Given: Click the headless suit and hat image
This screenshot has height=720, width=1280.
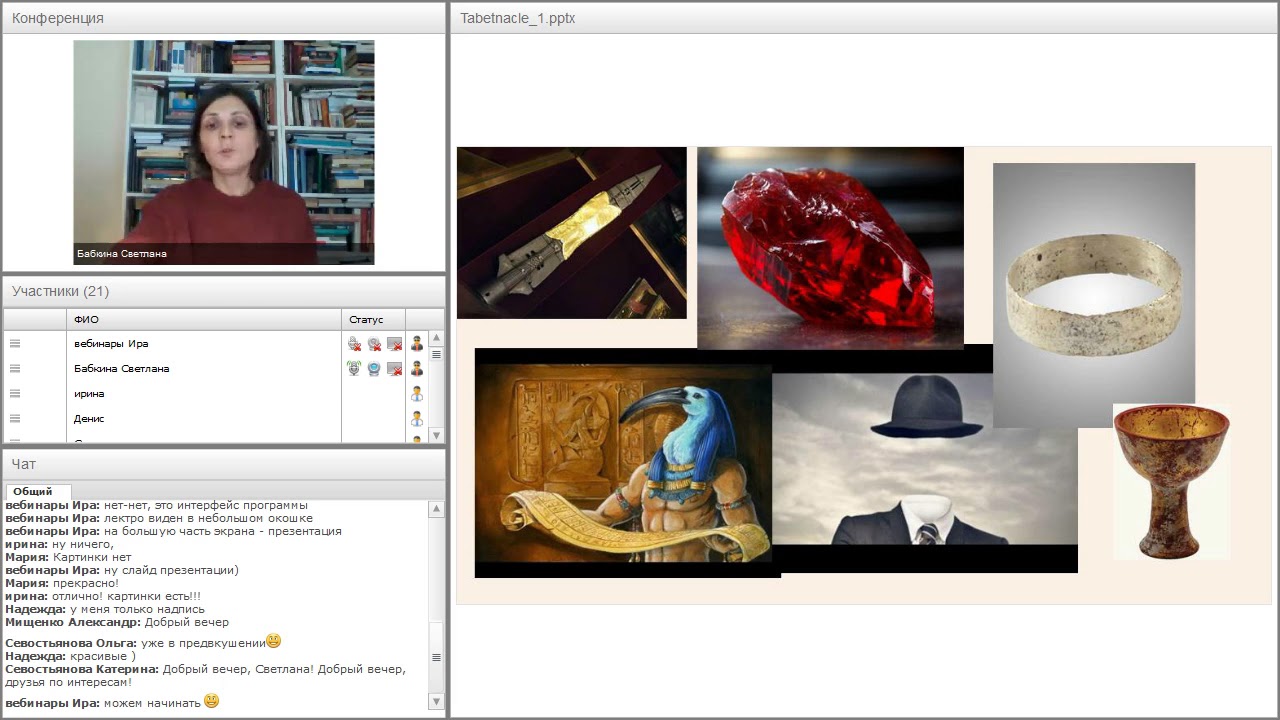Looking at the screenshot, I should pos(925,458).
